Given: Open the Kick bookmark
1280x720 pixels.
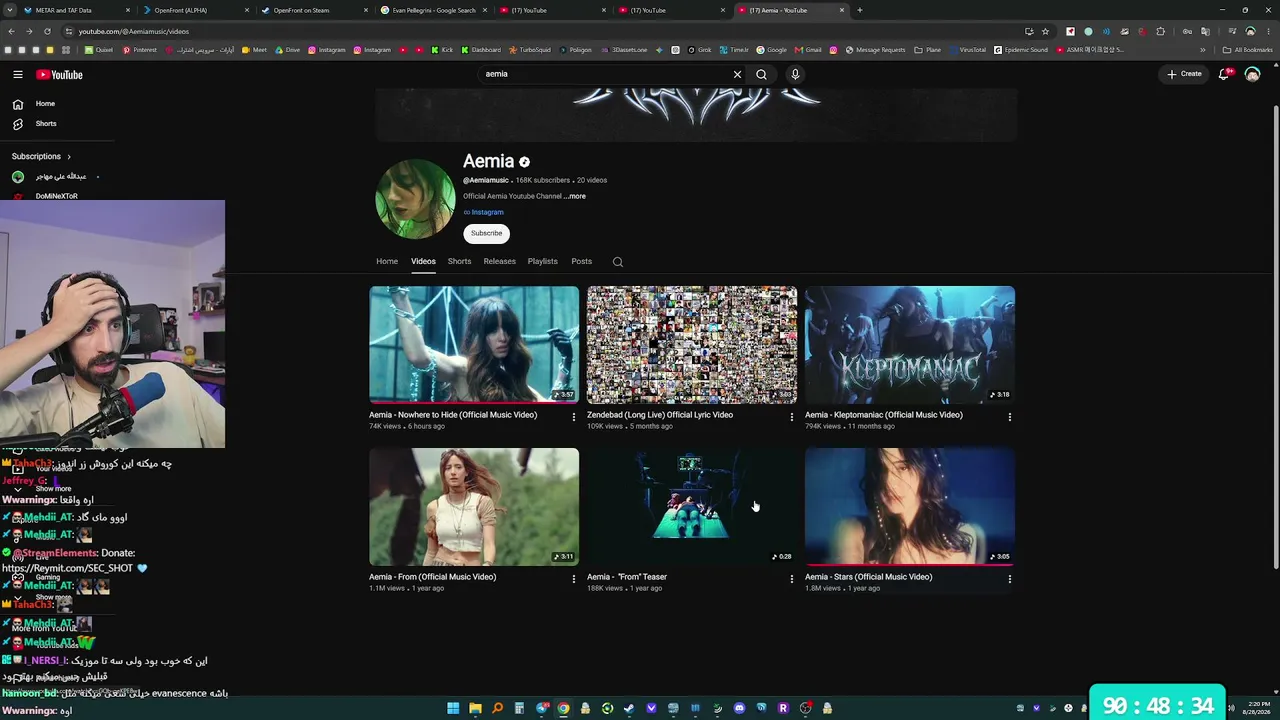Looking at the screenshot, I should (443, 50).
